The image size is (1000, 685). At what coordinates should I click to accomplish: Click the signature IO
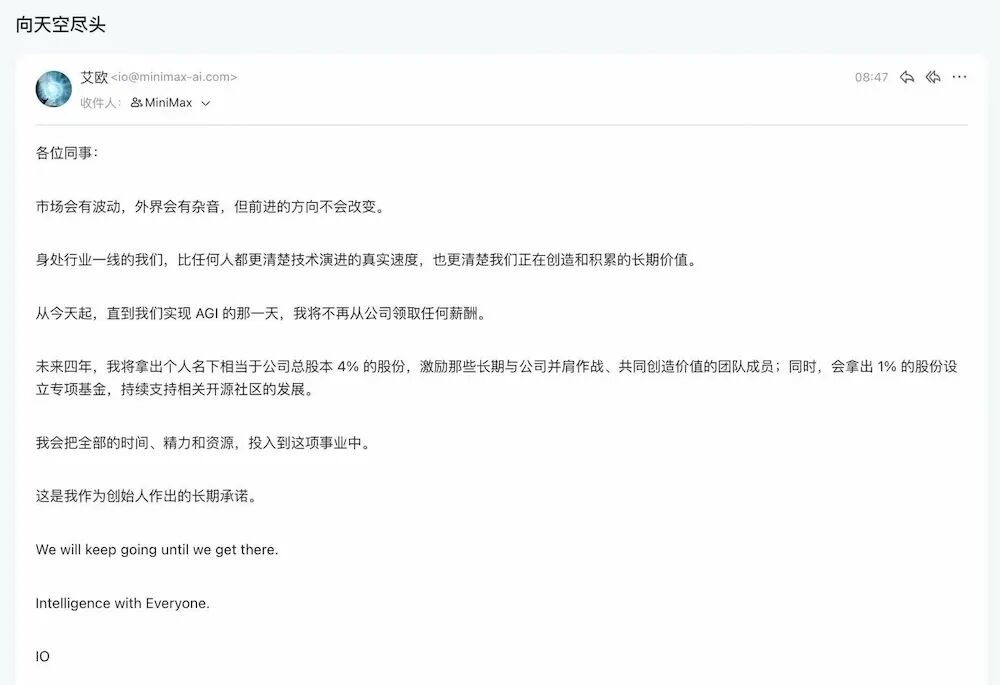(x=43, y=656)
